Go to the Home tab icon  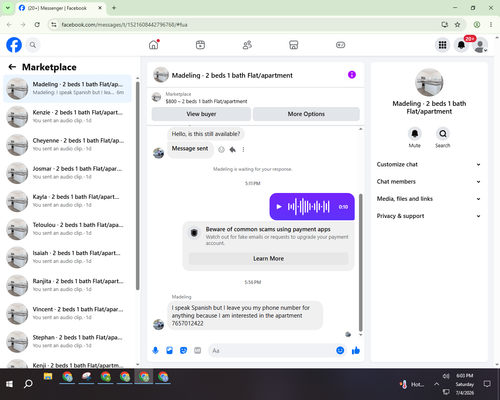[154, 45]
